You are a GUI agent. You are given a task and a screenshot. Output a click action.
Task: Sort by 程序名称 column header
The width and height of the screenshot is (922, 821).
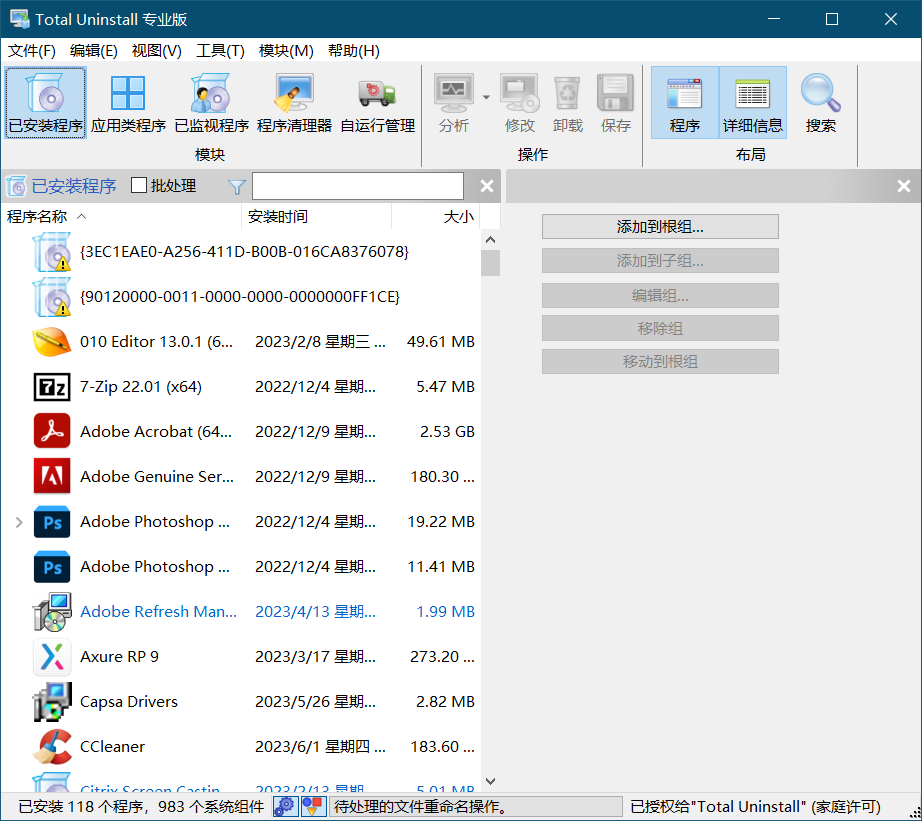click(121, 216)
